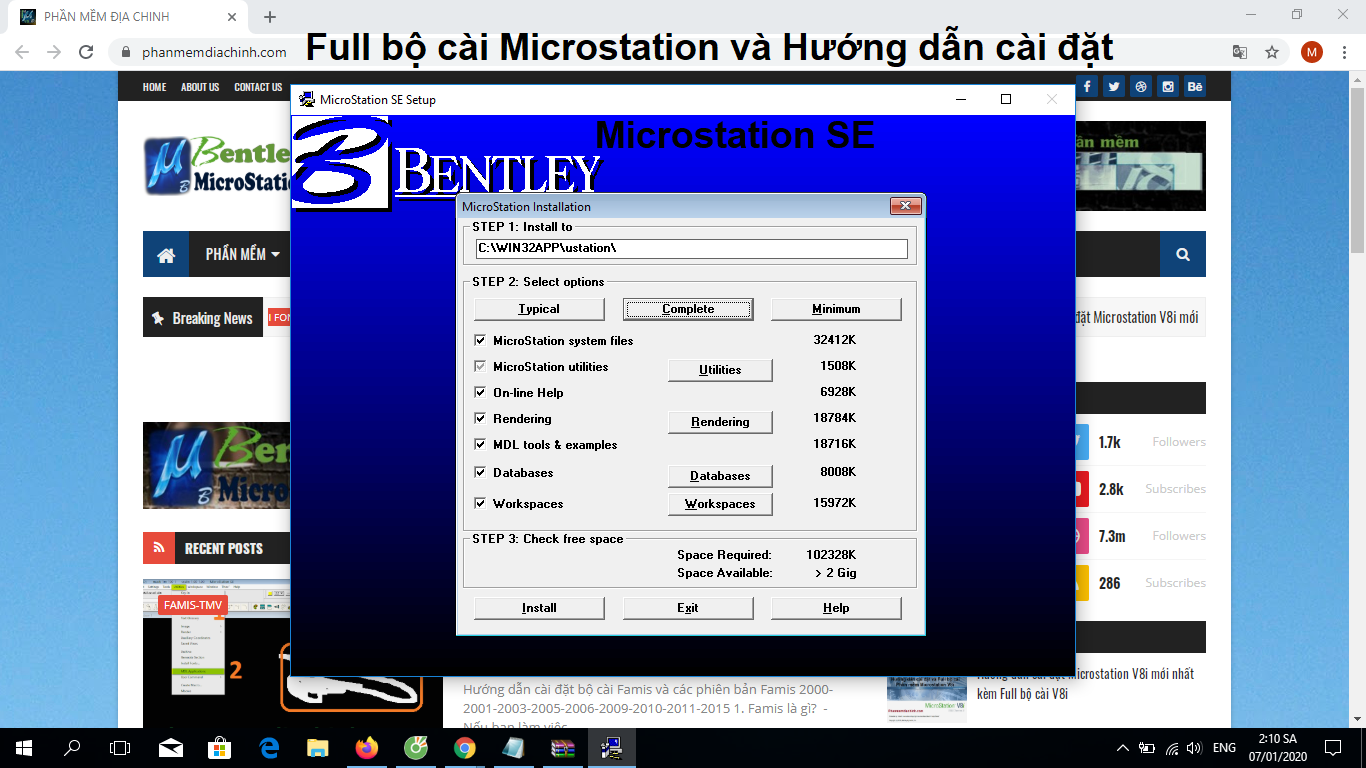This screenshot has height=768, width=1366.
Task: Open the Facebook page icon
Action: [x=1086, y=86]
